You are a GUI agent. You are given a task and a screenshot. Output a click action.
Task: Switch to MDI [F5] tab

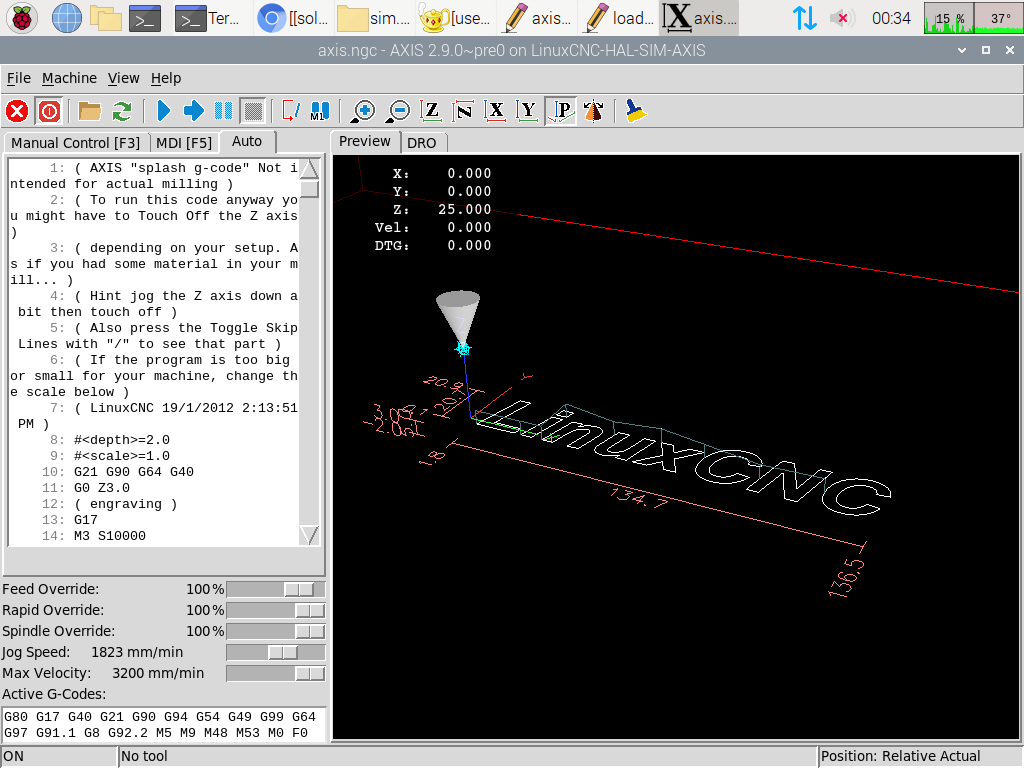tap(184, 143)
